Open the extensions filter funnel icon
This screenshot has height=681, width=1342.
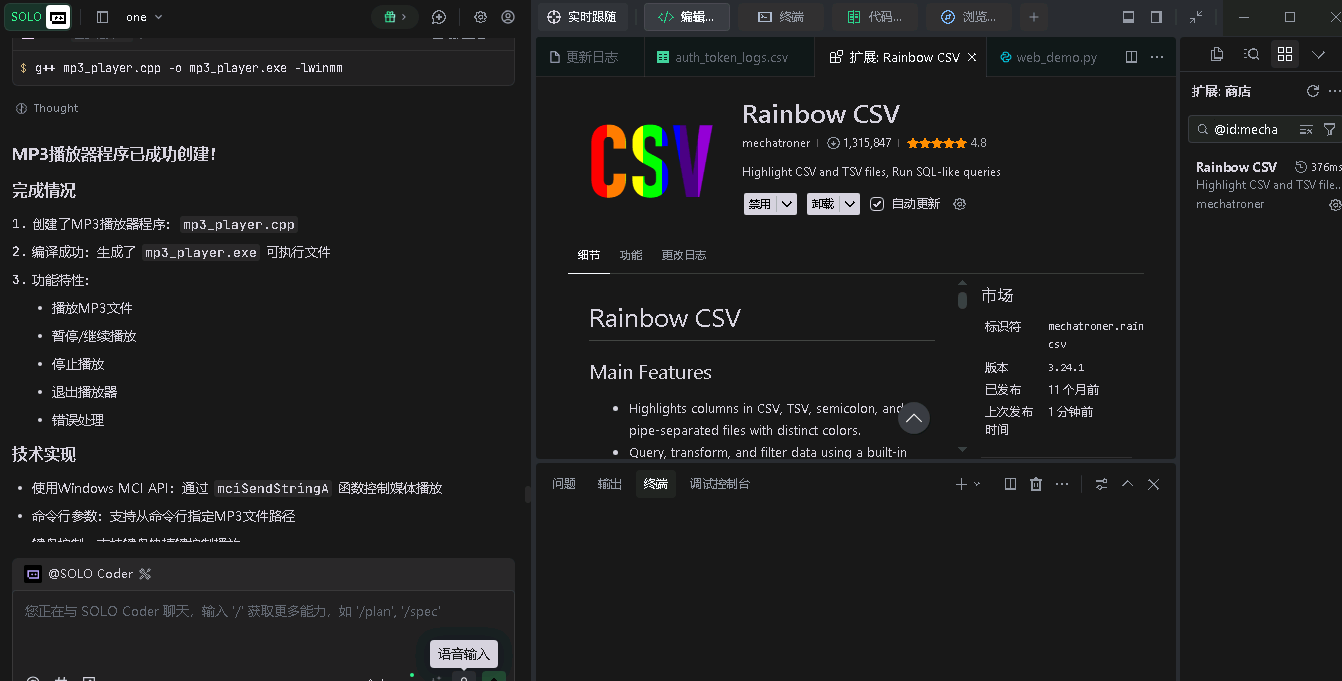(1329, 130)
